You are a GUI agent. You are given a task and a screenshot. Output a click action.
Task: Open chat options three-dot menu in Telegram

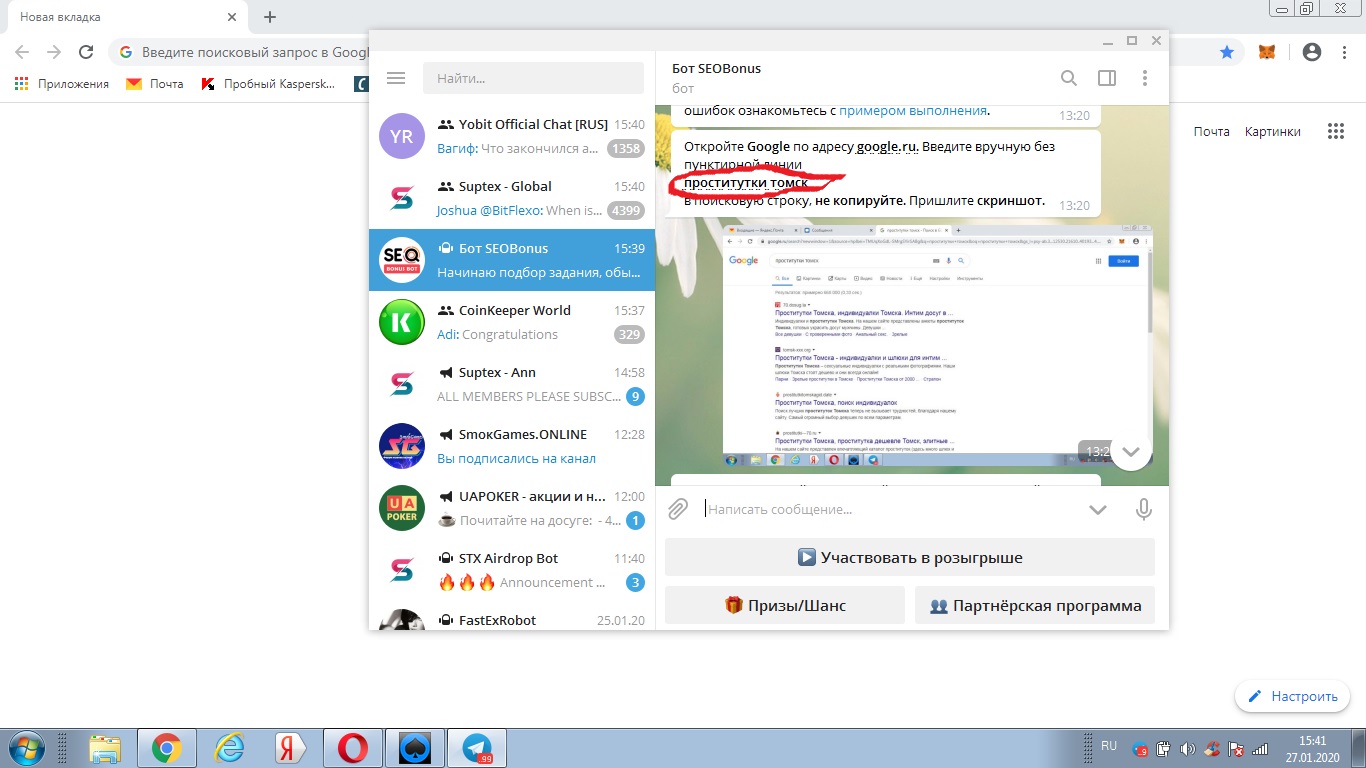[1145, 78]
